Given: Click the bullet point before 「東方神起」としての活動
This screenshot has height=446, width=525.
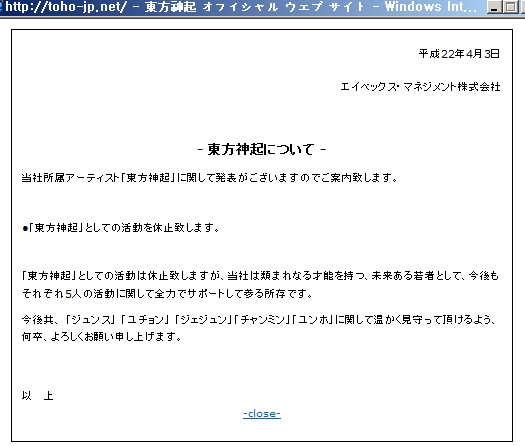Looking at the screenshot, I should click(25, 229).
